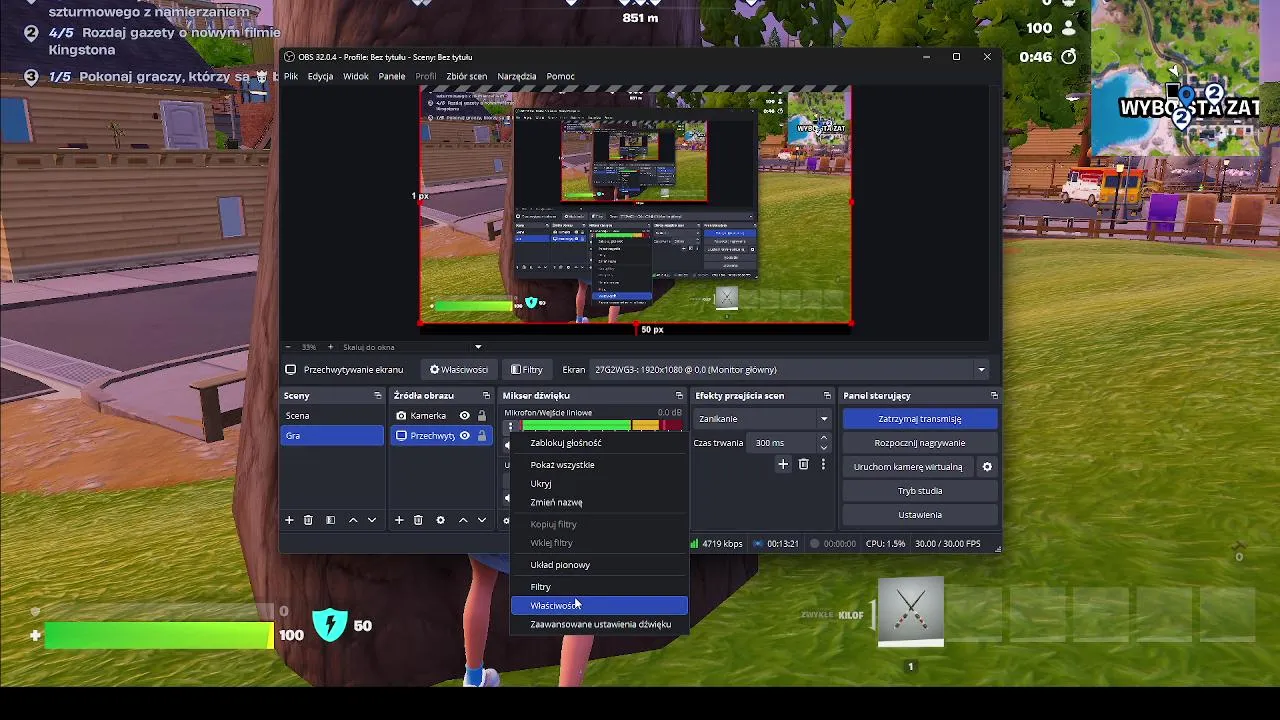Click the 4719 kbps bitrate status
1280x720 pixels.
[716, 544]
